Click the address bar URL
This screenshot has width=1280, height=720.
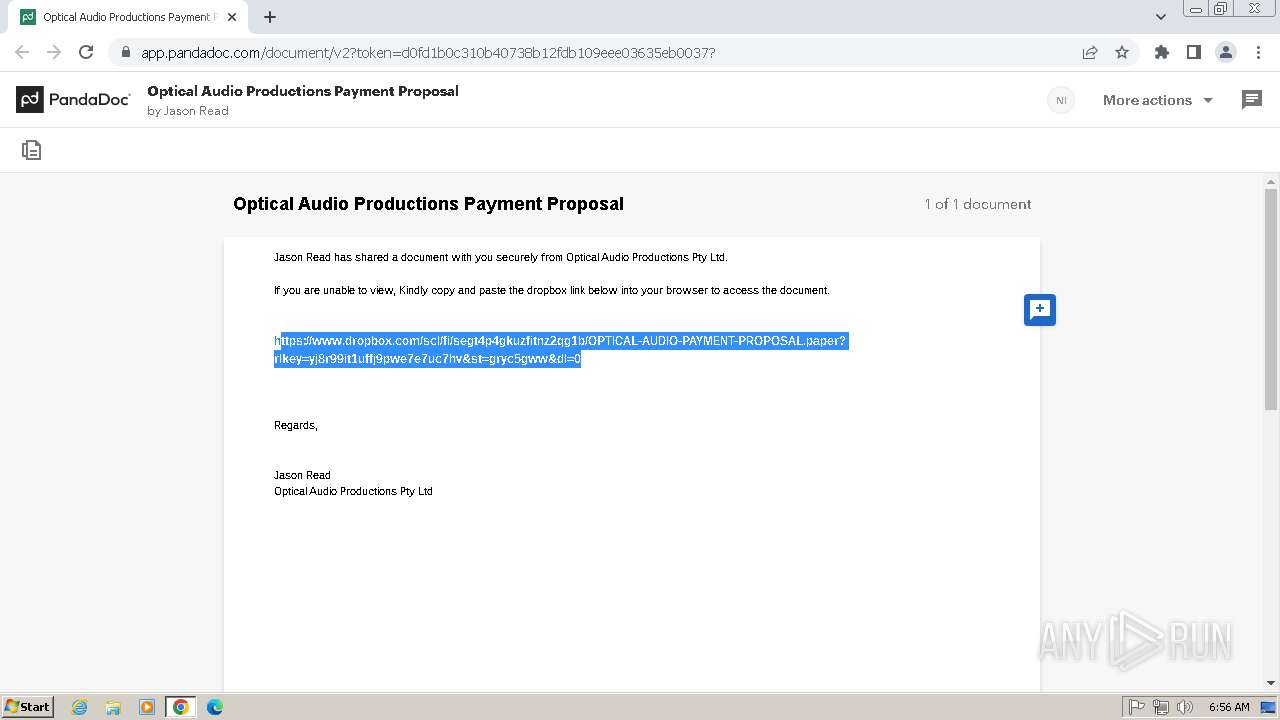428,53
